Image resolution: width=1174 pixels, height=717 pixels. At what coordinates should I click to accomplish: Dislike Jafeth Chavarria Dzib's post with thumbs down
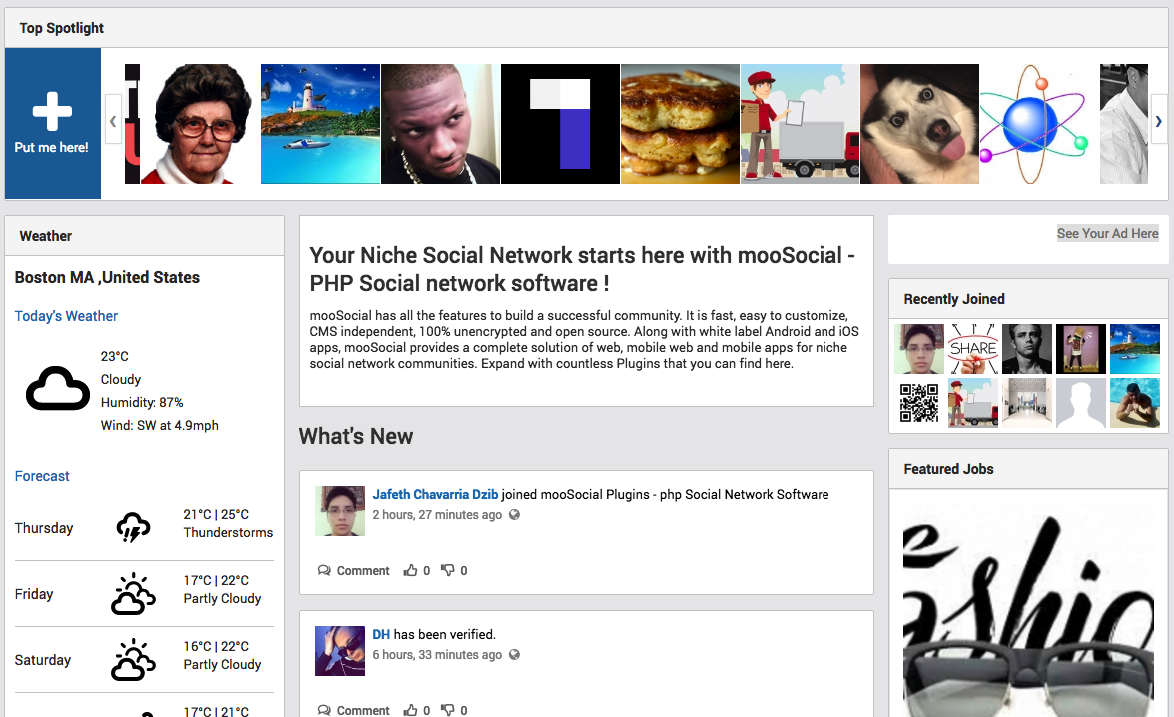[x=448, y=570]
